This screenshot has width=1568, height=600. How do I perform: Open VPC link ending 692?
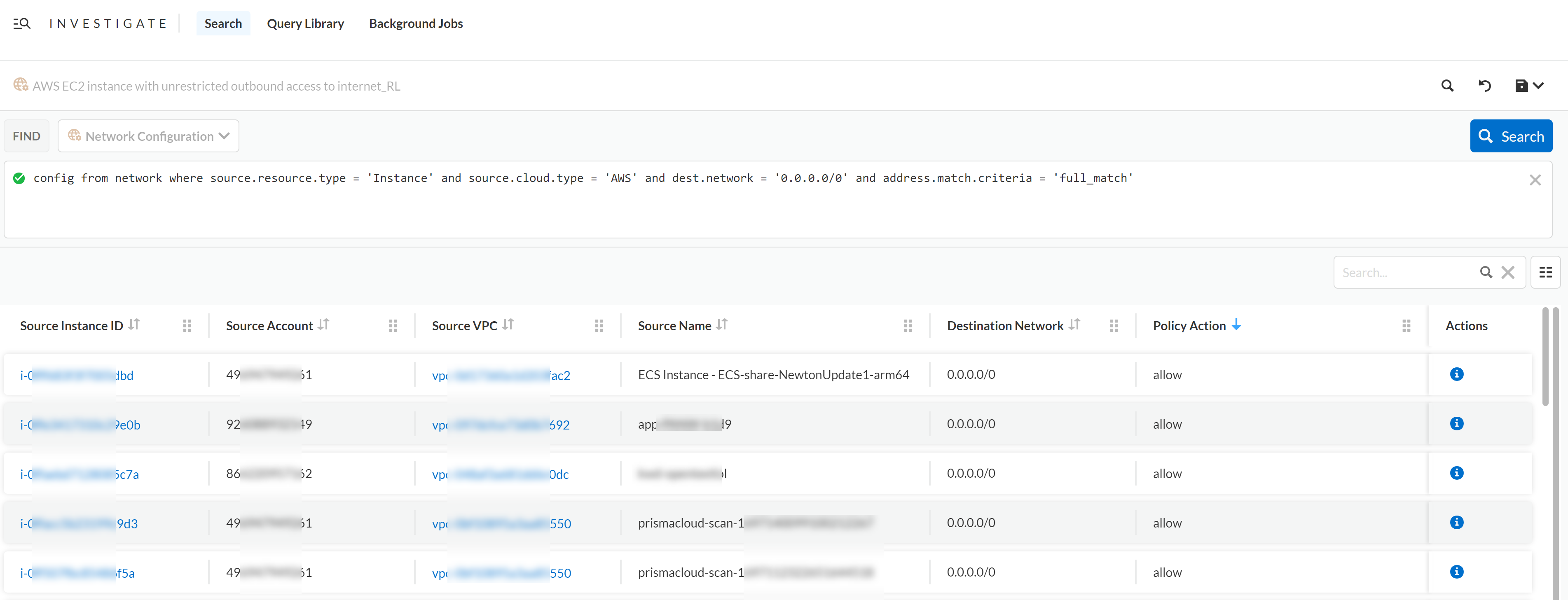point(501,425)
